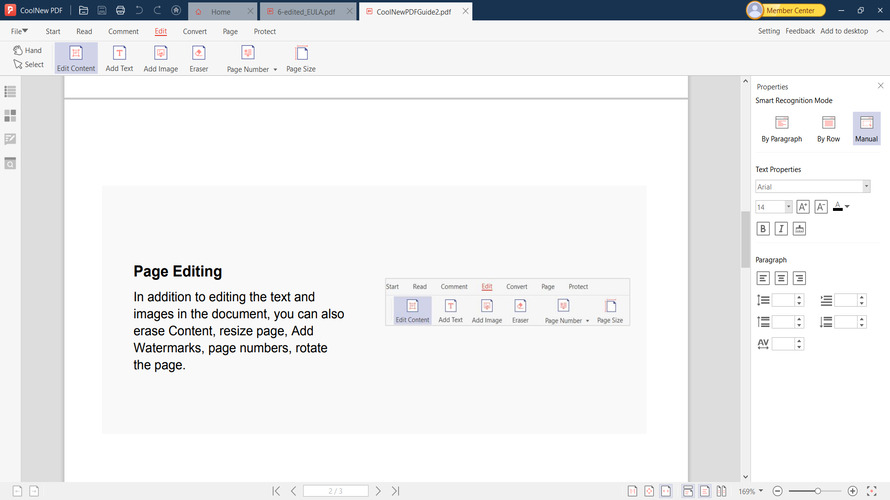
Task: Select By Paragraph recognition mode
Action: [x=782, y=128]
